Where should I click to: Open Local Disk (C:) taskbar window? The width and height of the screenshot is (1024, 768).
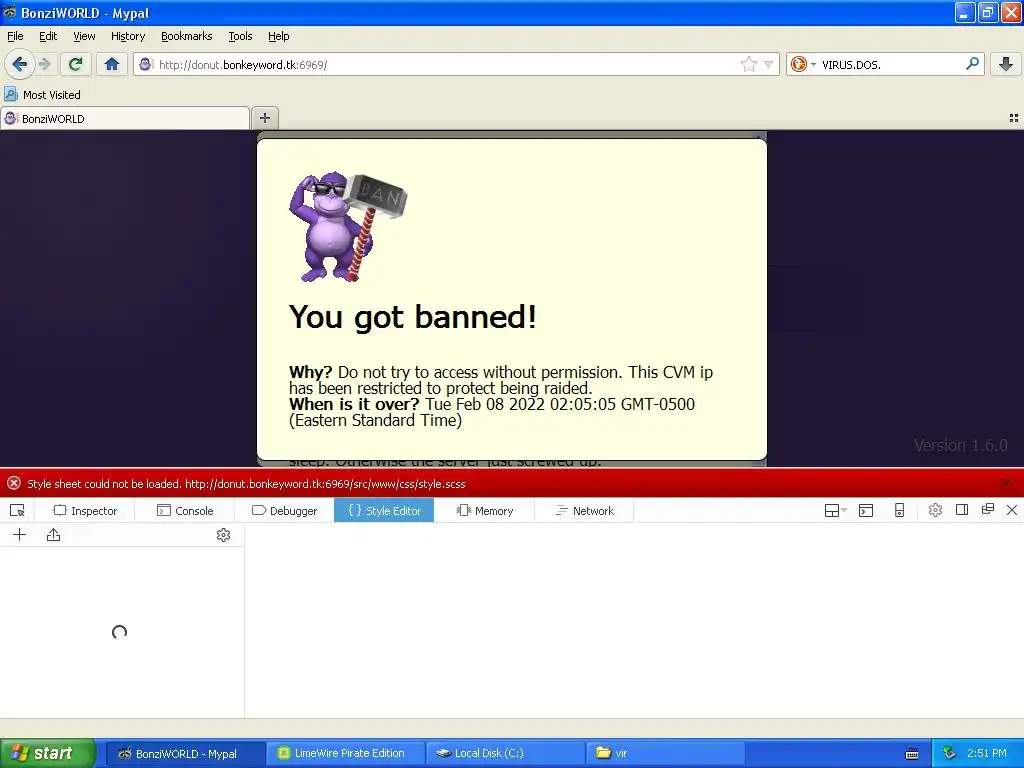[506, 753]
